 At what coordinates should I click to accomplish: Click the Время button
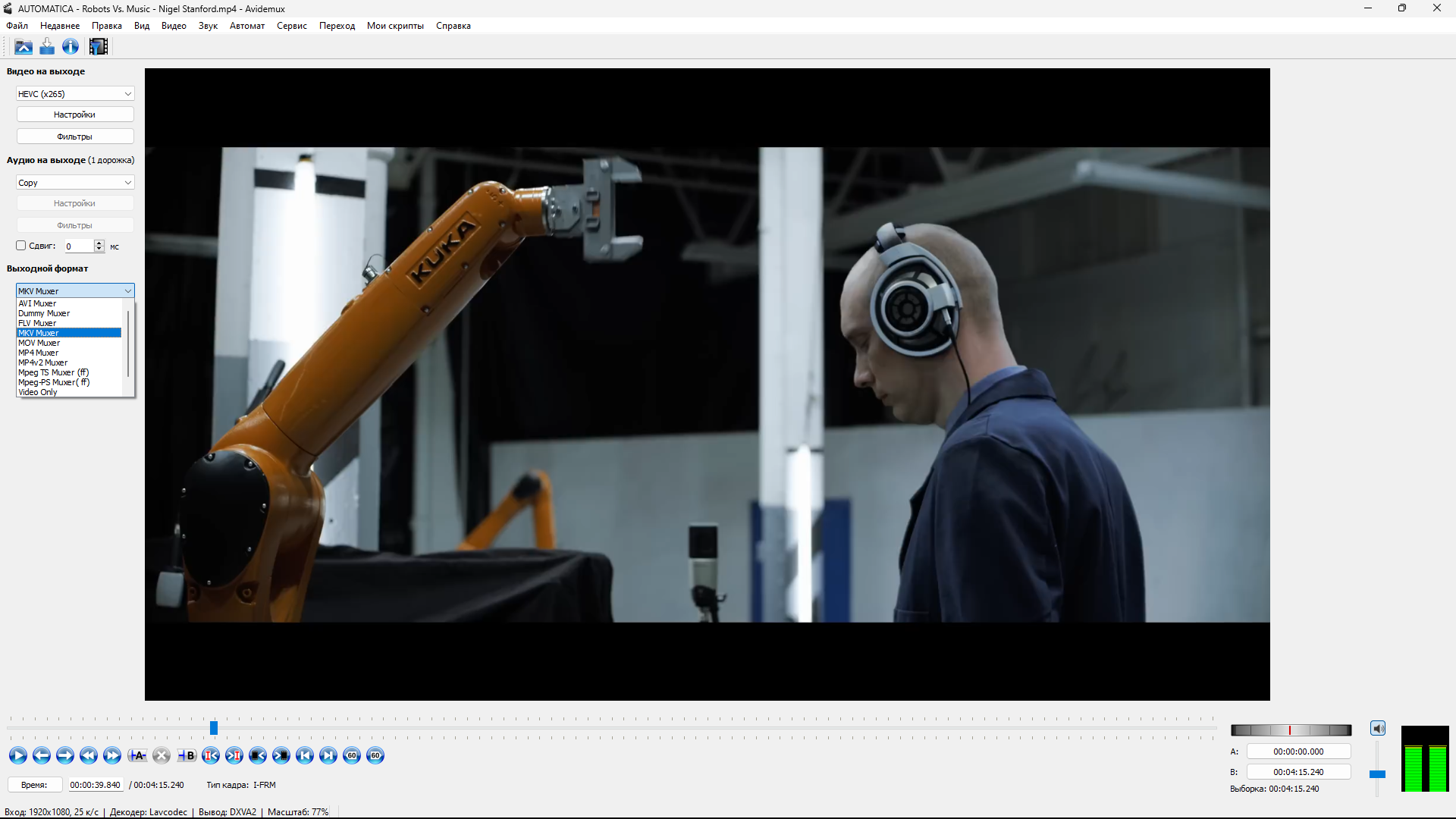pos(34,785)
